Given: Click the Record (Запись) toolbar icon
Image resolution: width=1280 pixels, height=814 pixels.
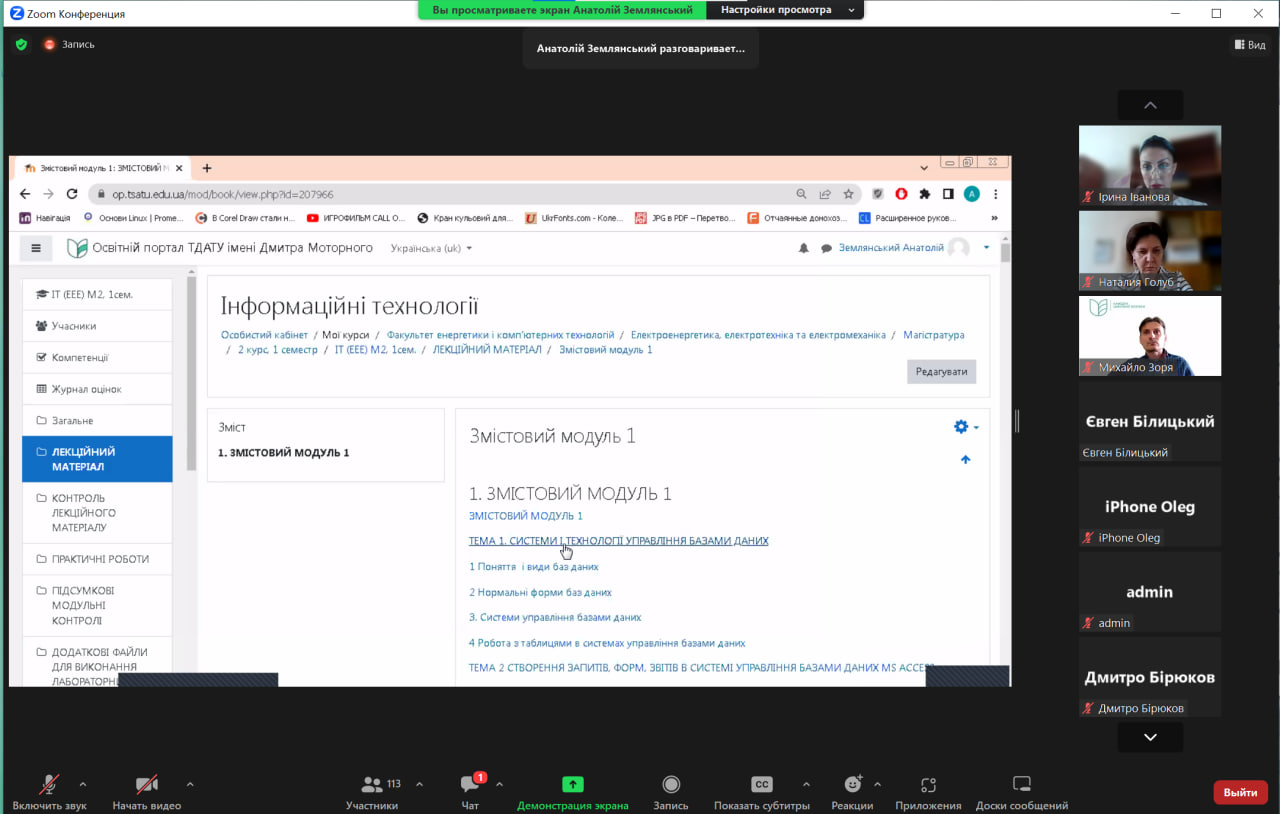Looking at the screenshot, I should point(671,785).
